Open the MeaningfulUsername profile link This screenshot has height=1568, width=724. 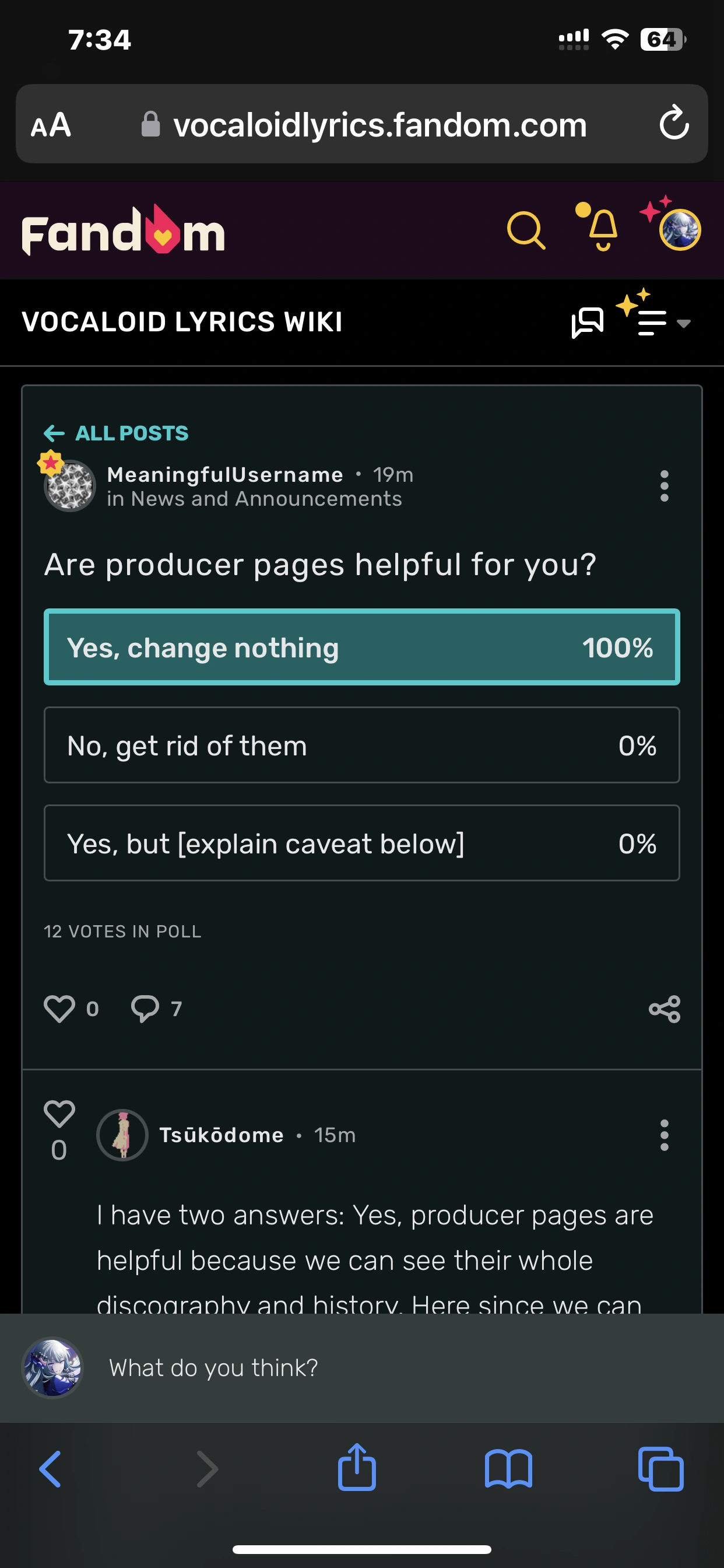coord(225,475)
